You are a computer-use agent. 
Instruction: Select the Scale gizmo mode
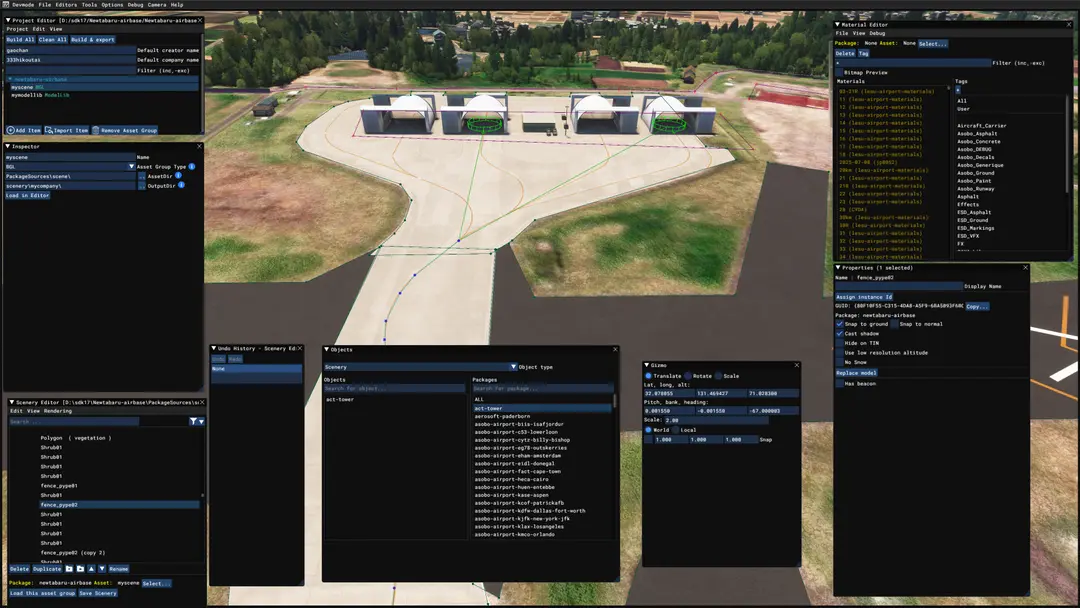click(718, 376)
